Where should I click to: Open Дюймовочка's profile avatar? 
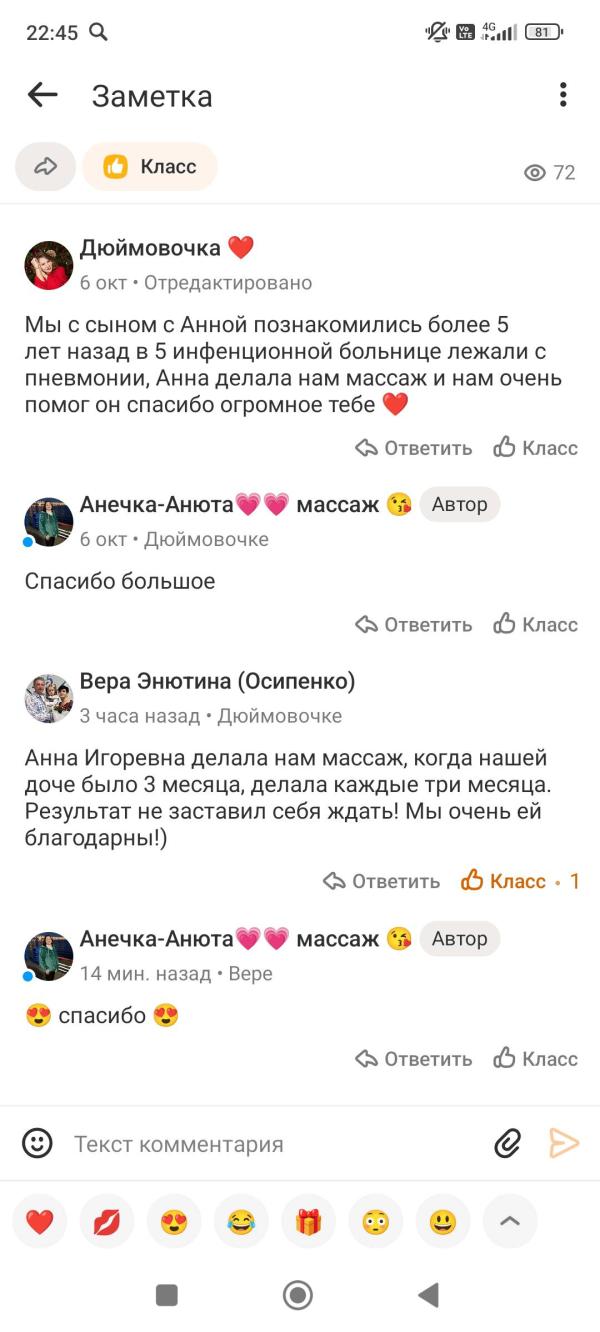pyautogui.click(x=49, y=265)
